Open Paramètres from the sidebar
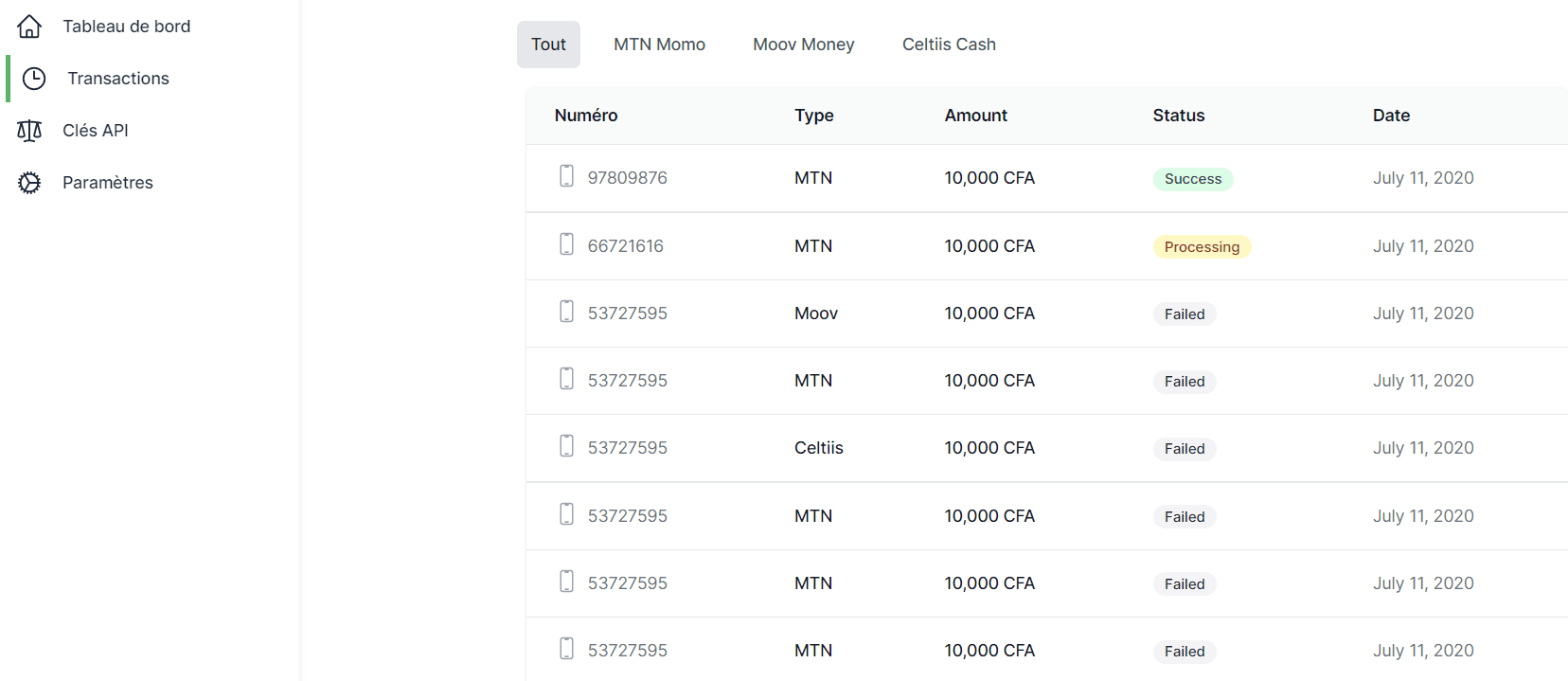The height and width of the screenshot is (681, 1568). (x=107, y=183)
